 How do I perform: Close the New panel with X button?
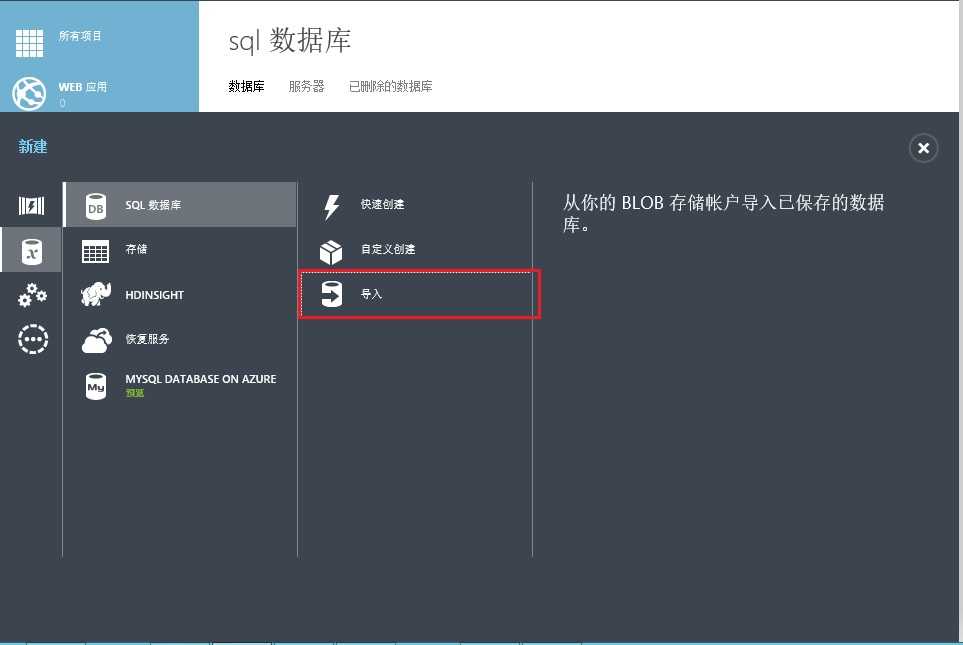(923, 148)
